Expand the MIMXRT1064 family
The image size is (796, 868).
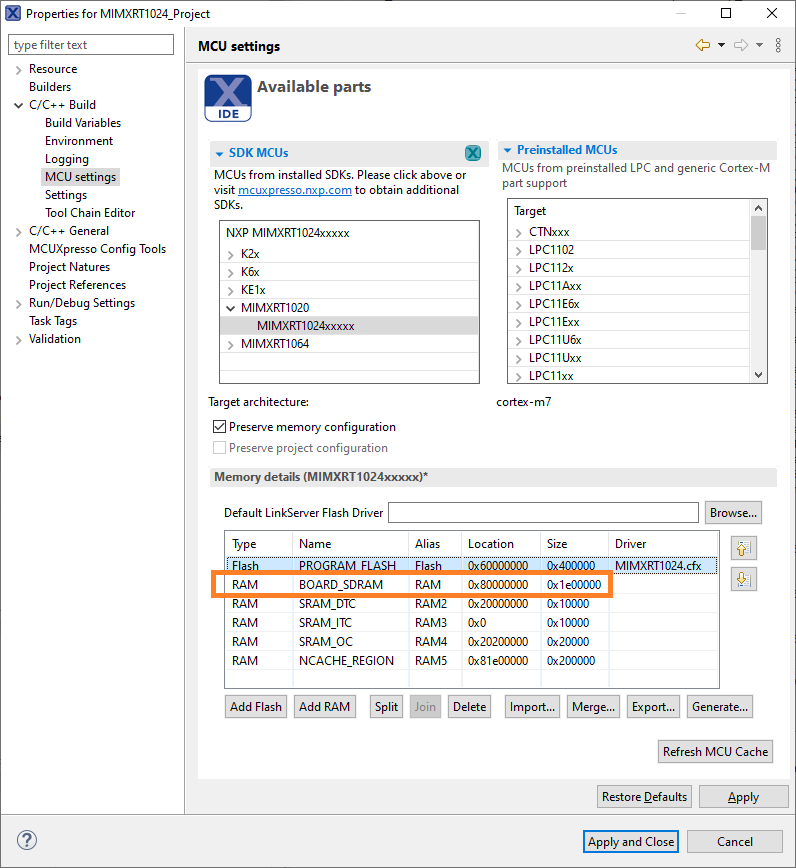(231, 344)
